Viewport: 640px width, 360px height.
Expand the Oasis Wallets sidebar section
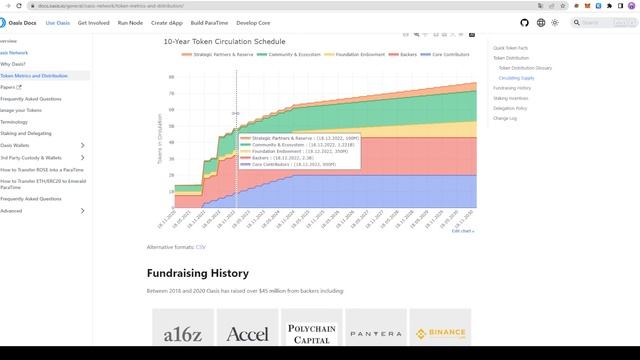pyautogui.click(x=83, y=145)
